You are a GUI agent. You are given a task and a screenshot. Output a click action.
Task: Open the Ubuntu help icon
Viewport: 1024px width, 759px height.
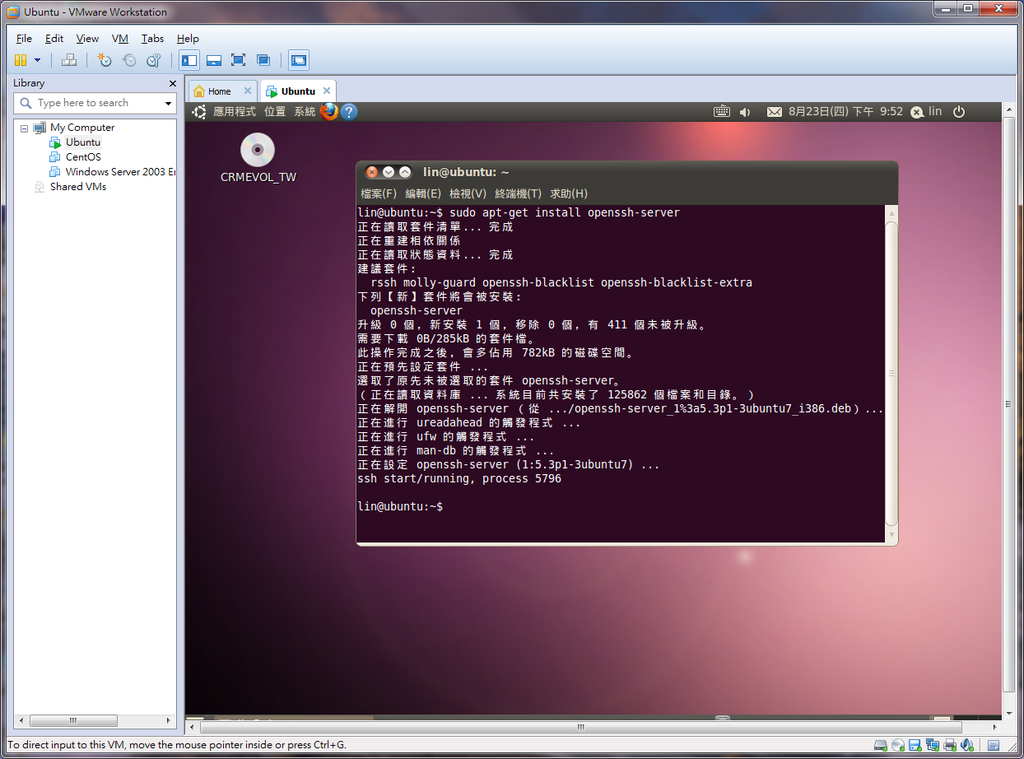(349, 112)
